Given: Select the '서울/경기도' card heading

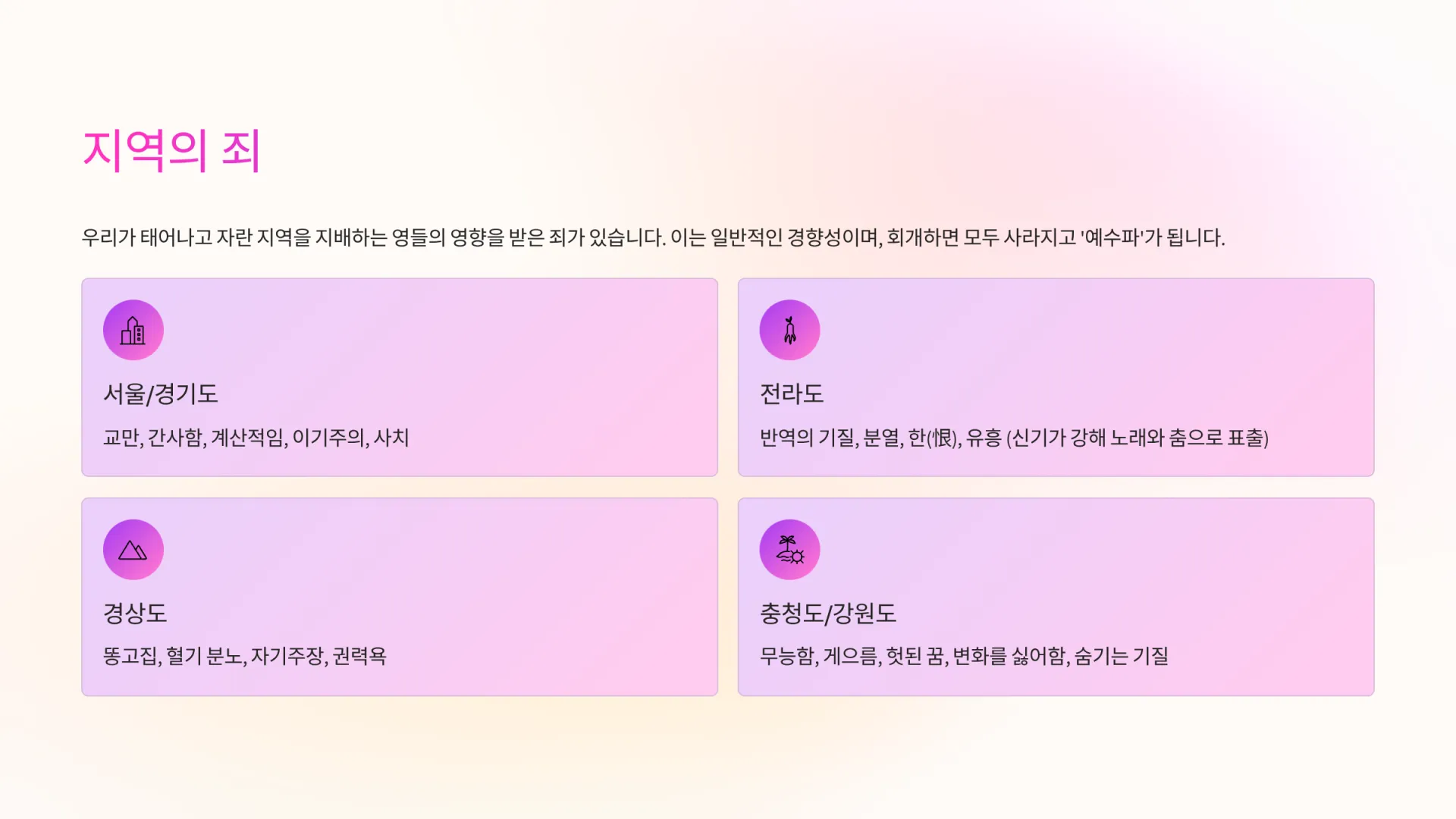Looking at the screenshot, I should pyautogui.click(x=161, y=394).
